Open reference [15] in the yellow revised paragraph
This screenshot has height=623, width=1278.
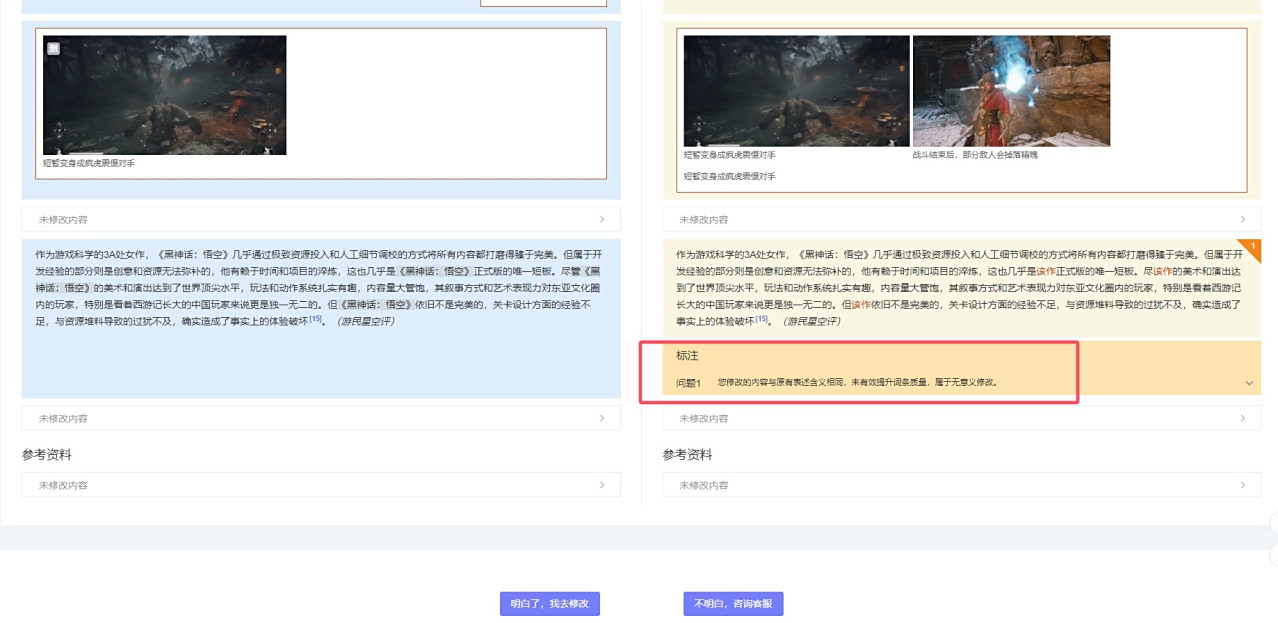pos(762,319)
